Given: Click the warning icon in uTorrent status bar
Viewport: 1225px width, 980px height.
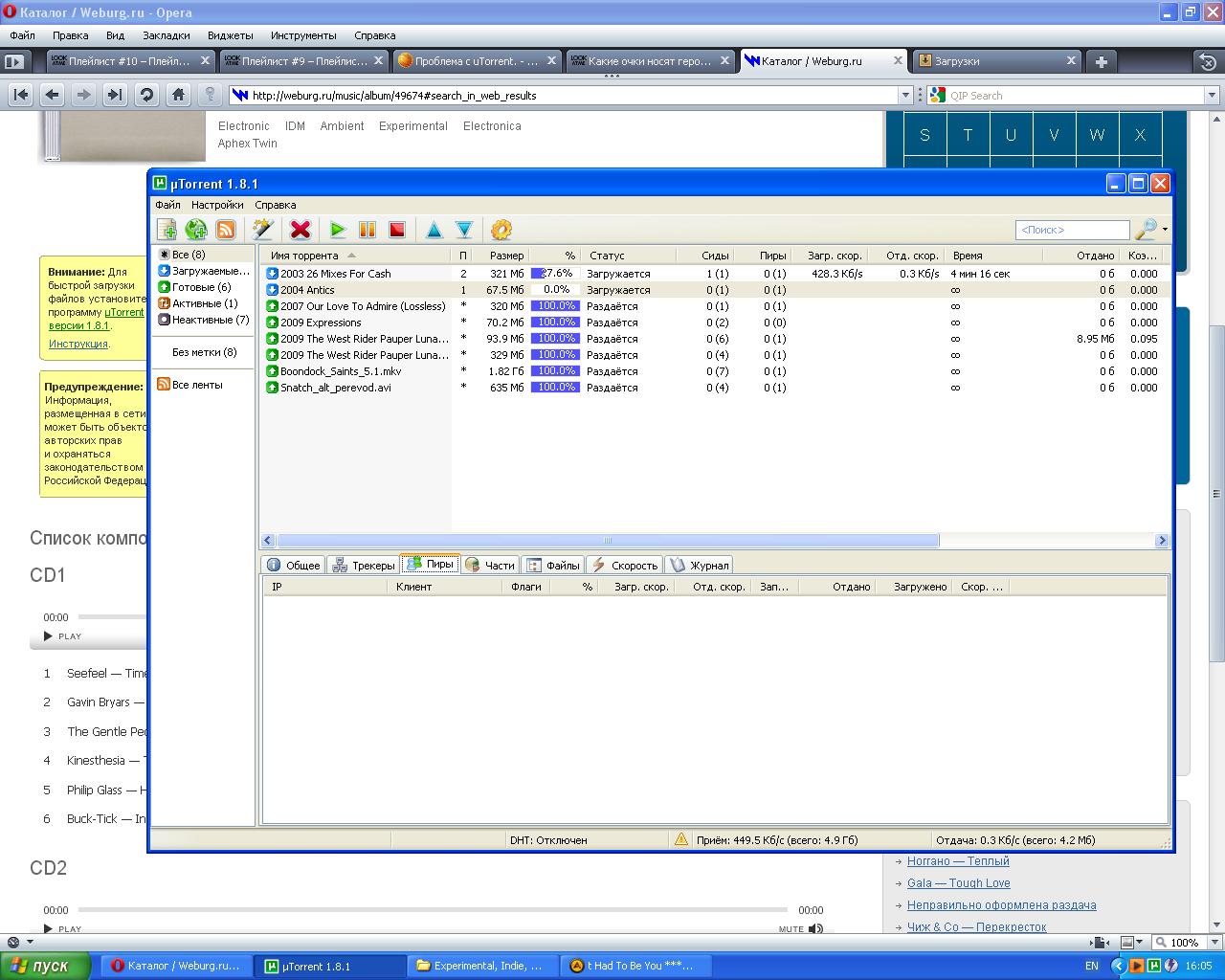Looking at the screenshot, I should 681,839.
